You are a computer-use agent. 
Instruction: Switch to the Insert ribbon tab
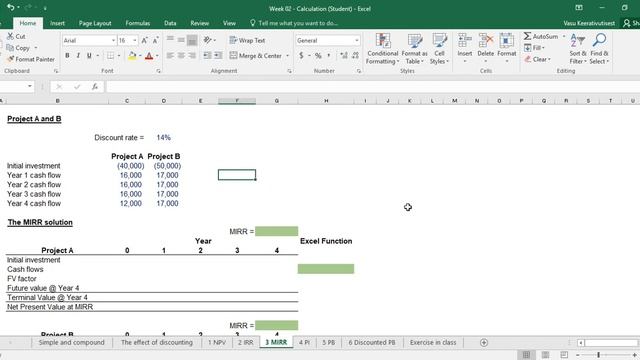[57, 23]
